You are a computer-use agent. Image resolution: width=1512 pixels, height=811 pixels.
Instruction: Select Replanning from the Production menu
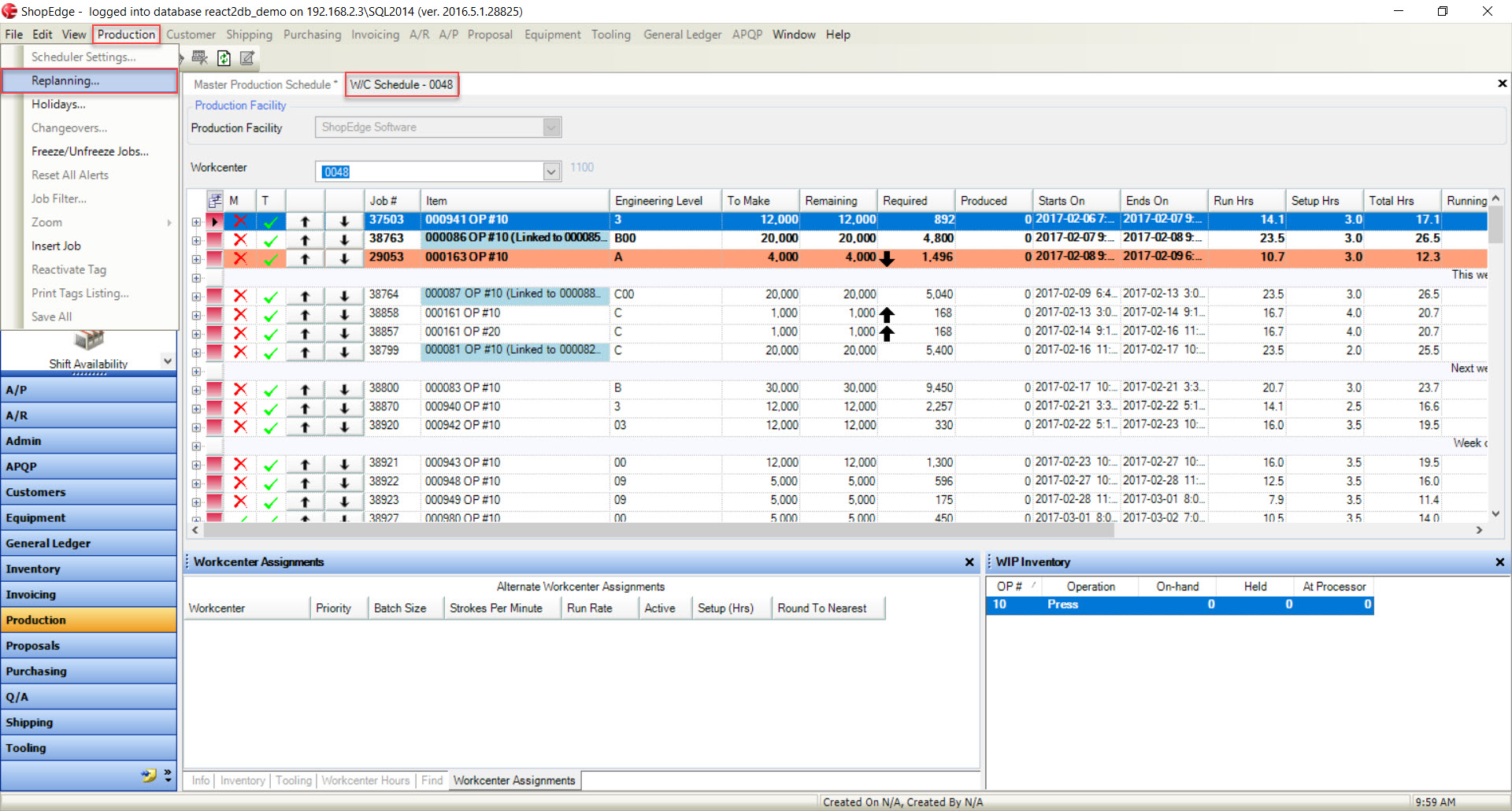(x=90, y=80)
